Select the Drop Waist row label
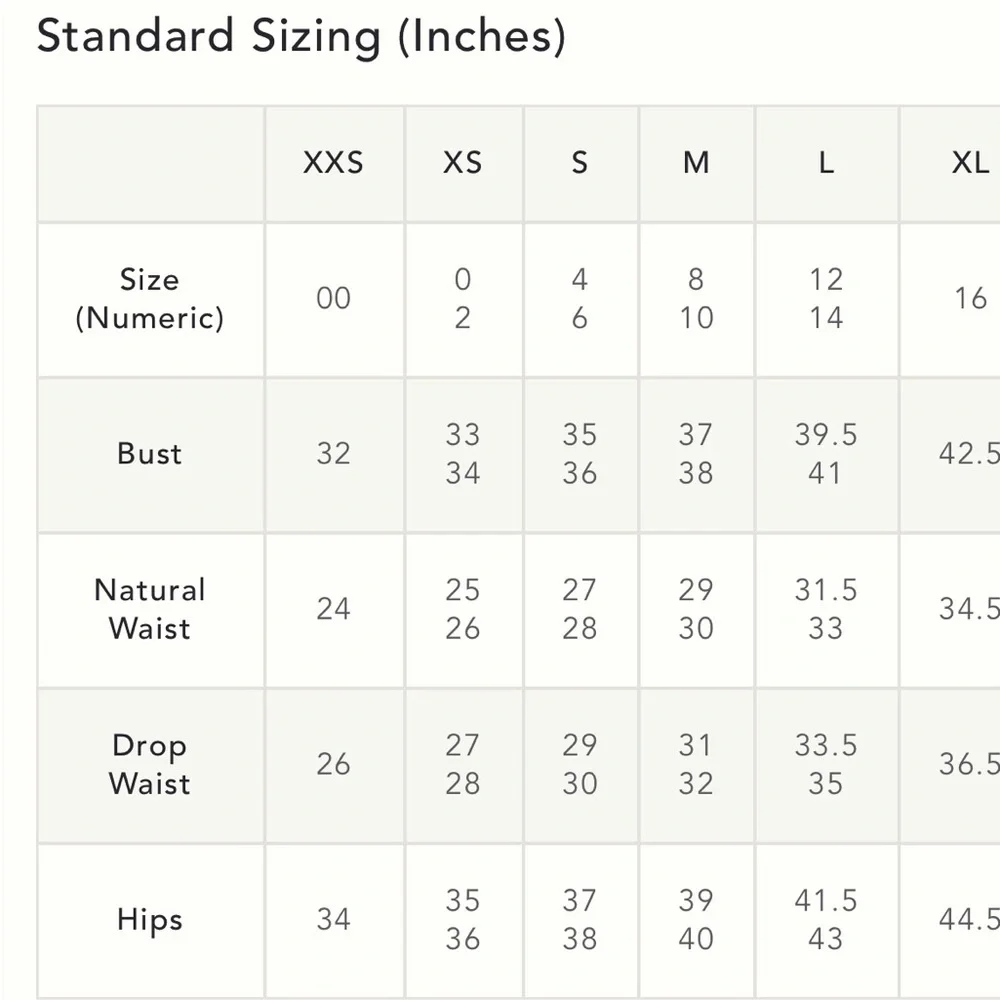 pos(150,764)
